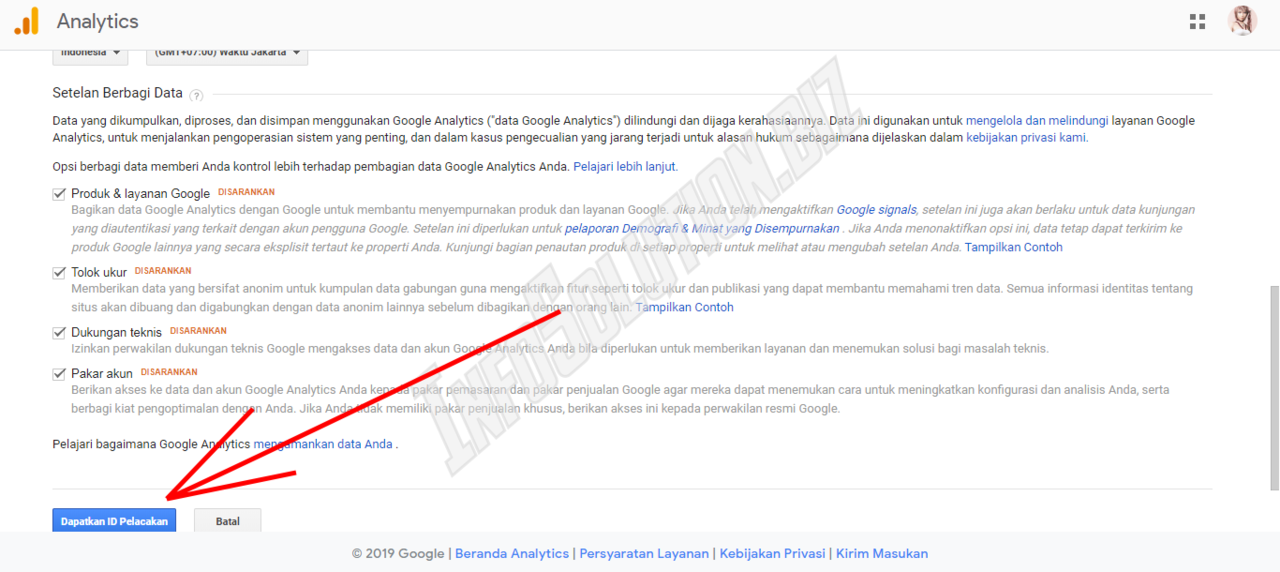Click the Pelajari lebih lanjut link

pos(625,167)
